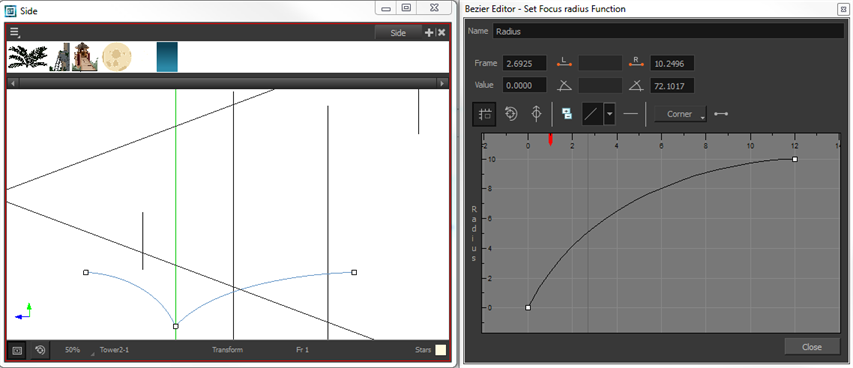This screenshot has width=853, height=368.
Task: Click the stop-motion keyframe icon beside Corner
Action: 721,114
